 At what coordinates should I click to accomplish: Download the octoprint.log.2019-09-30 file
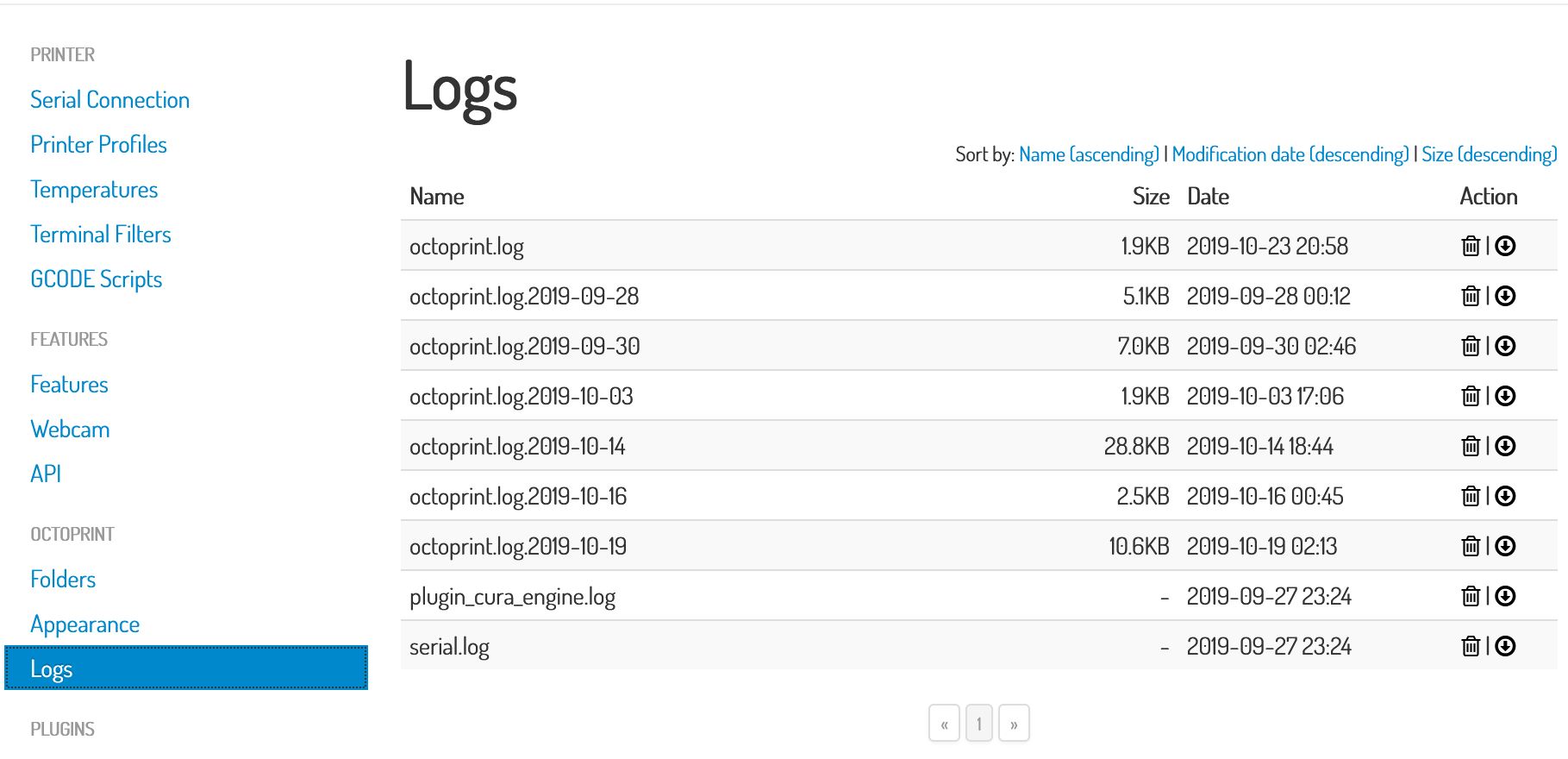[x=1505, y=346]
